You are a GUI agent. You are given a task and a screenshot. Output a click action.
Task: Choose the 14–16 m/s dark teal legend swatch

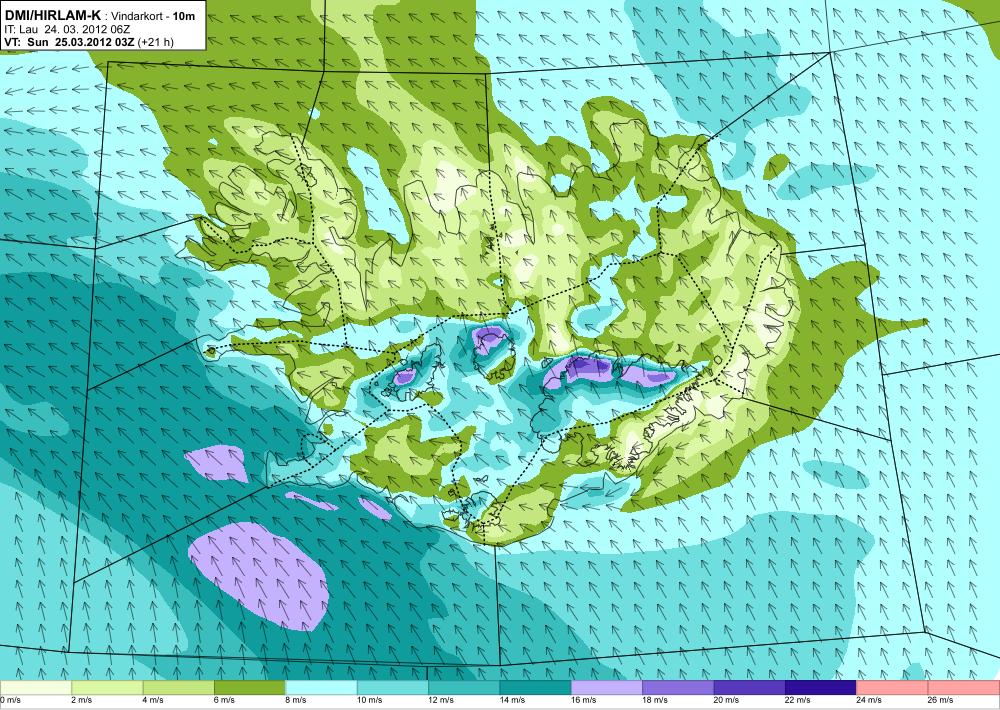(536, 688)
